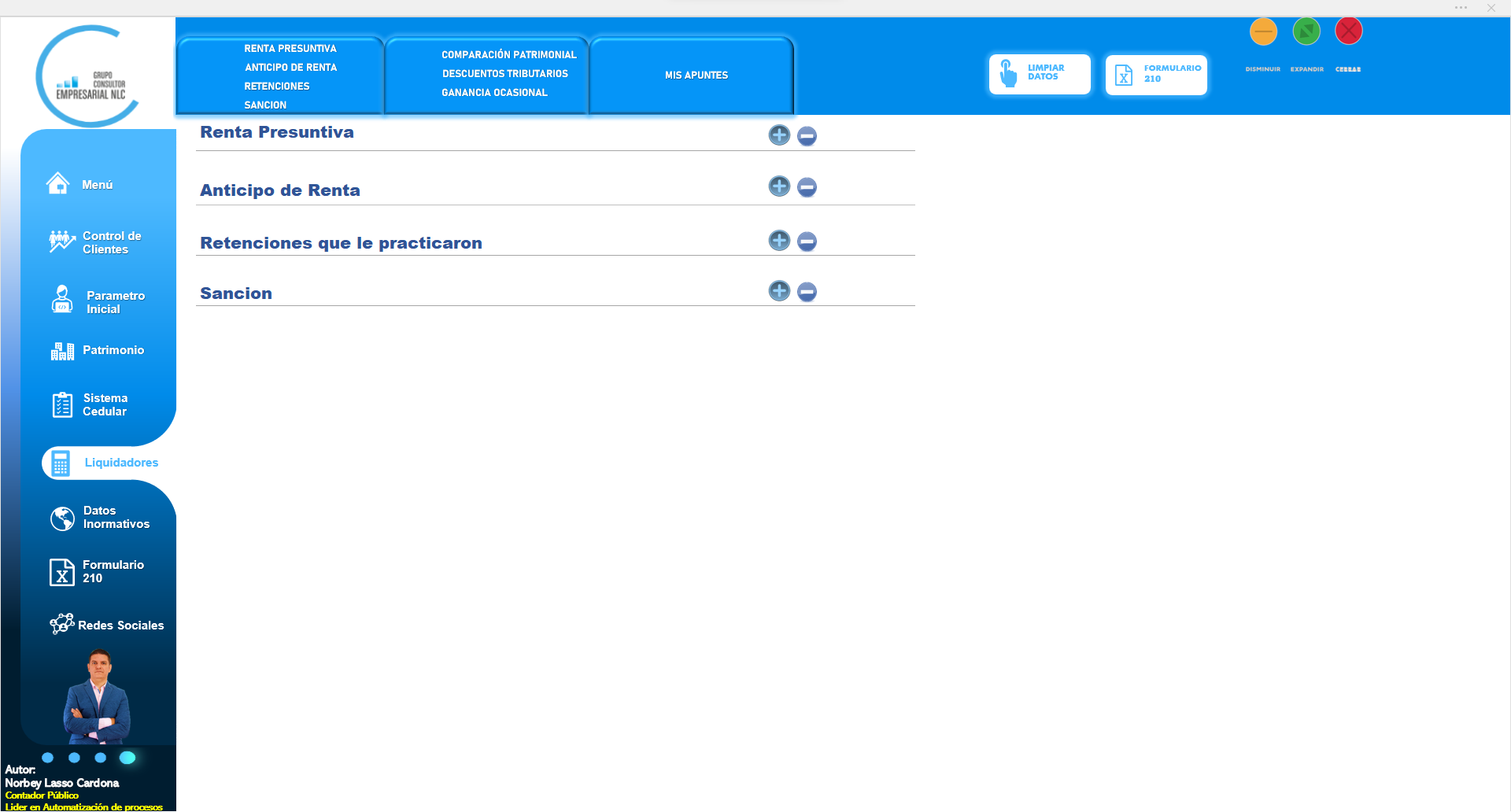The height and width of the screenshot is (812, 1511).
Task: Open Parametro Inicial sidebar label
Action: coord(116,302)
